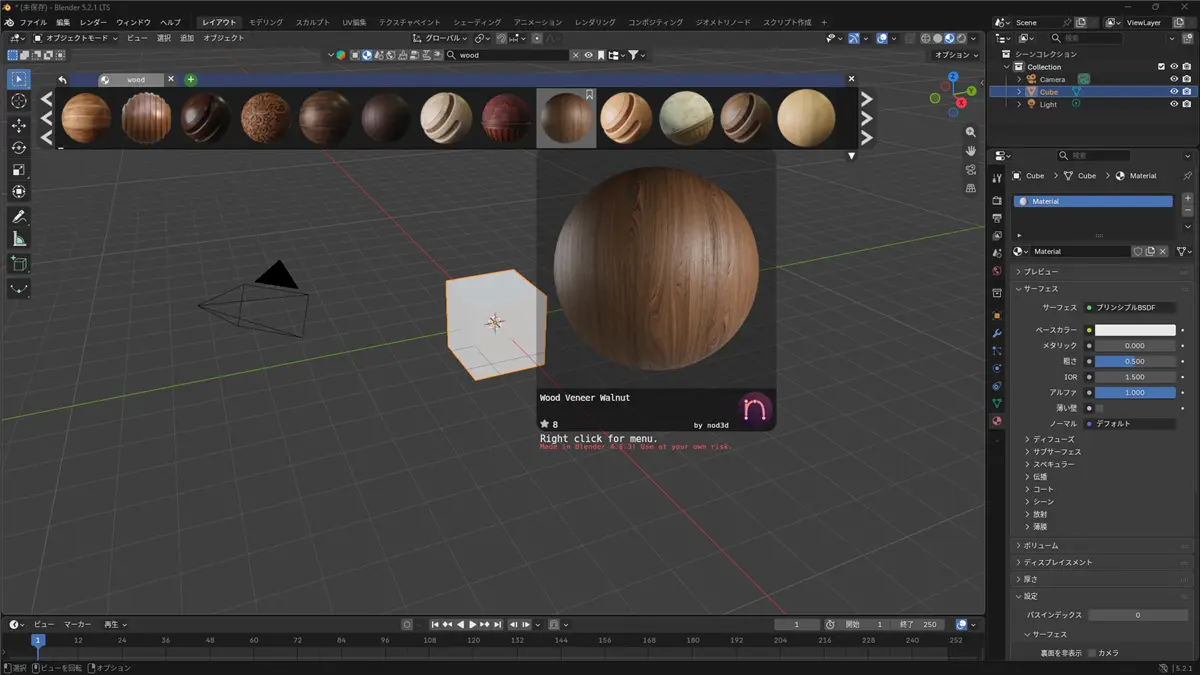Click the back arrow in asset bar

coord(62,79)
